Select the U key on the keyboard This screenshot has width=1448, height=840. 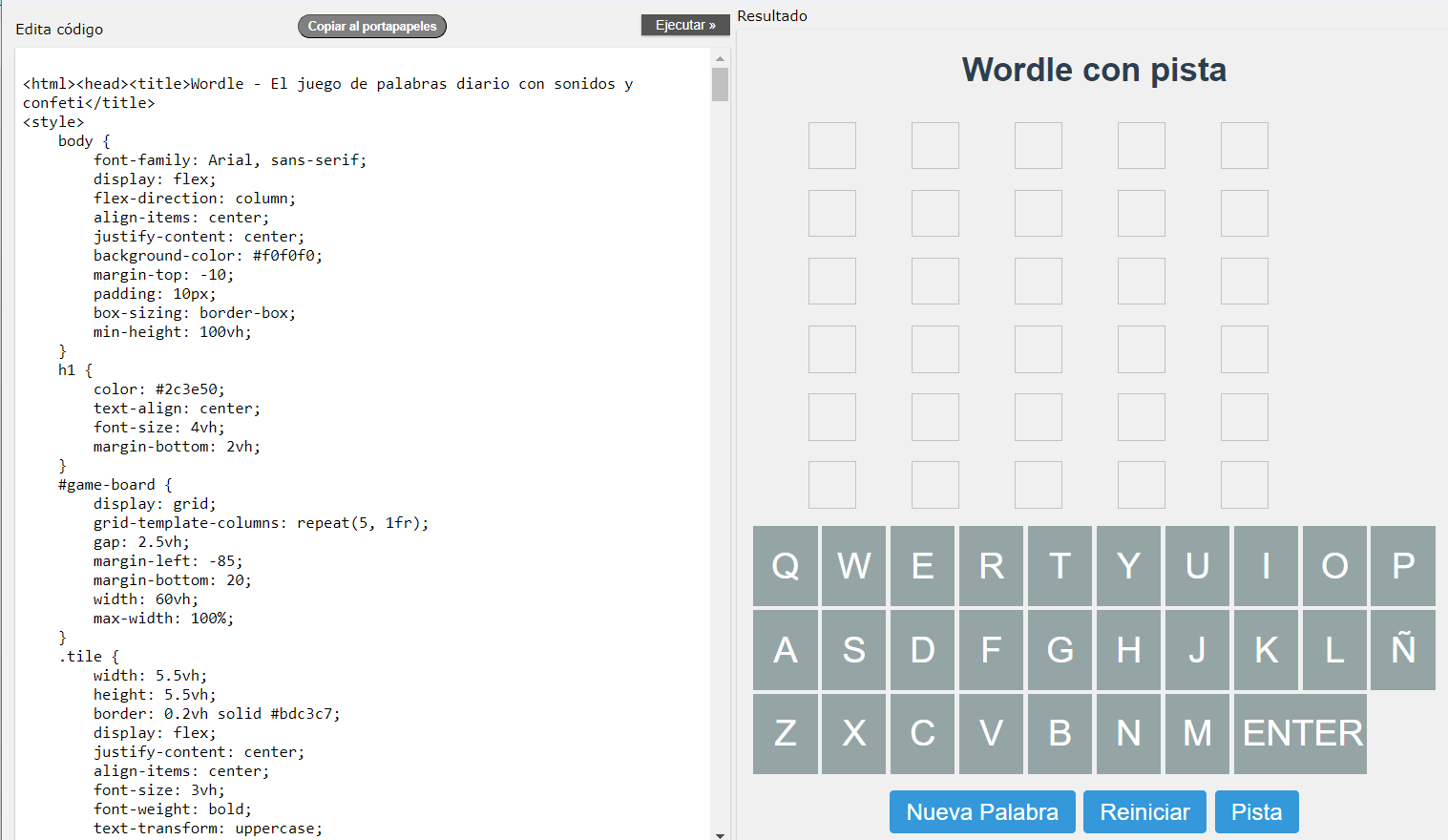[1198, 566]
